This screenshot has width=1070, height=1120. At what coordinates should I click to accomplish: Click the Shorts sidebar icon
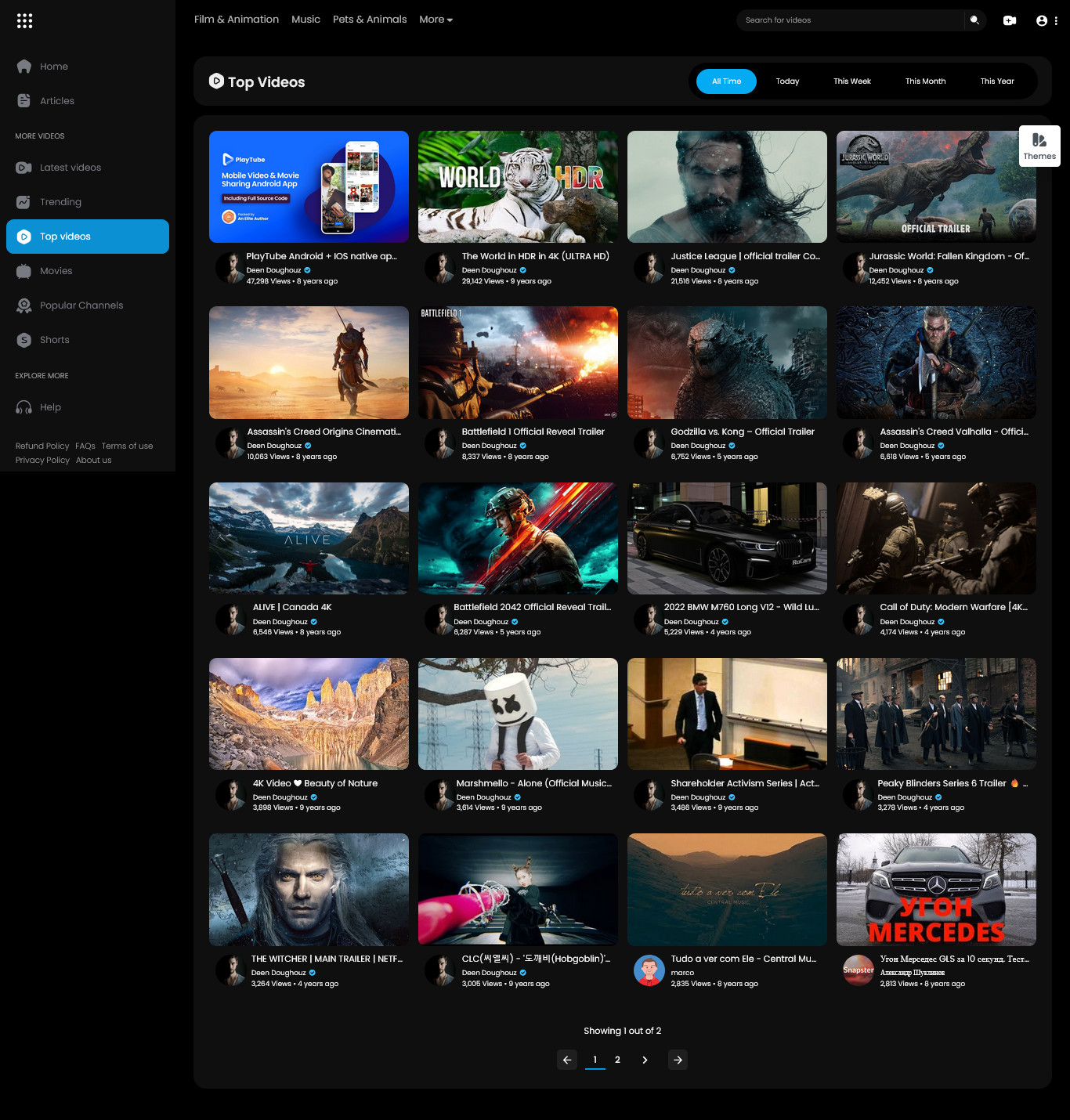pos(24,340)
